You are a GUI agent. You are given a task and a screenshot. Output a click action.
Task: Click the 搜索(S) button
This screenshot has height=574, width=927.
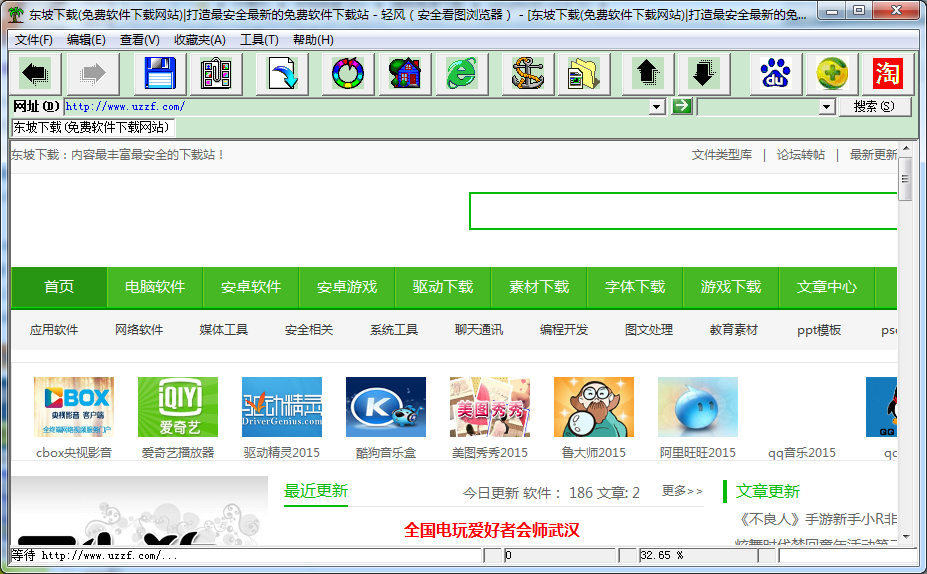click(874, 106)
